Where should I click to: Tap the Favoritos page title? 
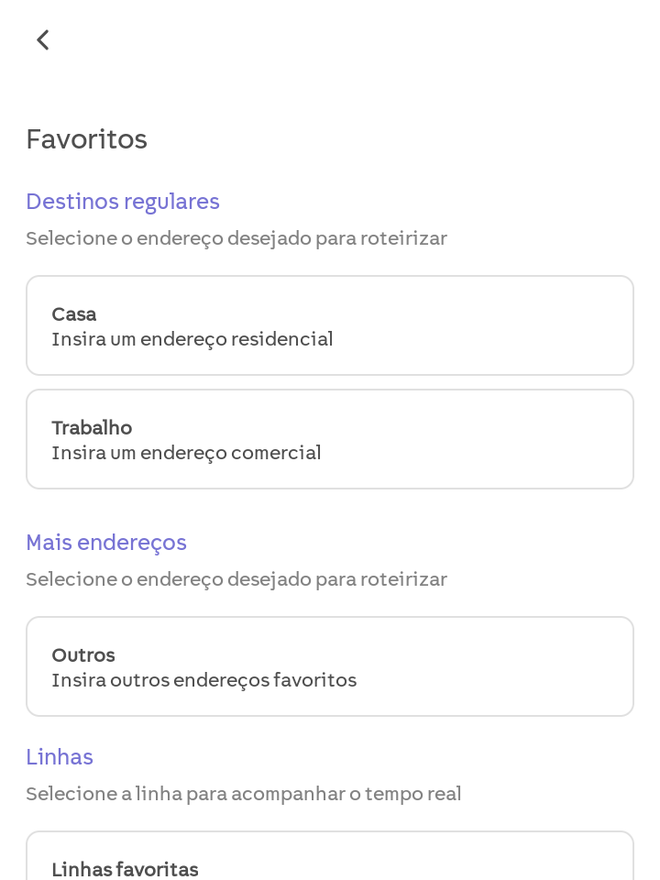pyautogui.click(x=87, y=139)
